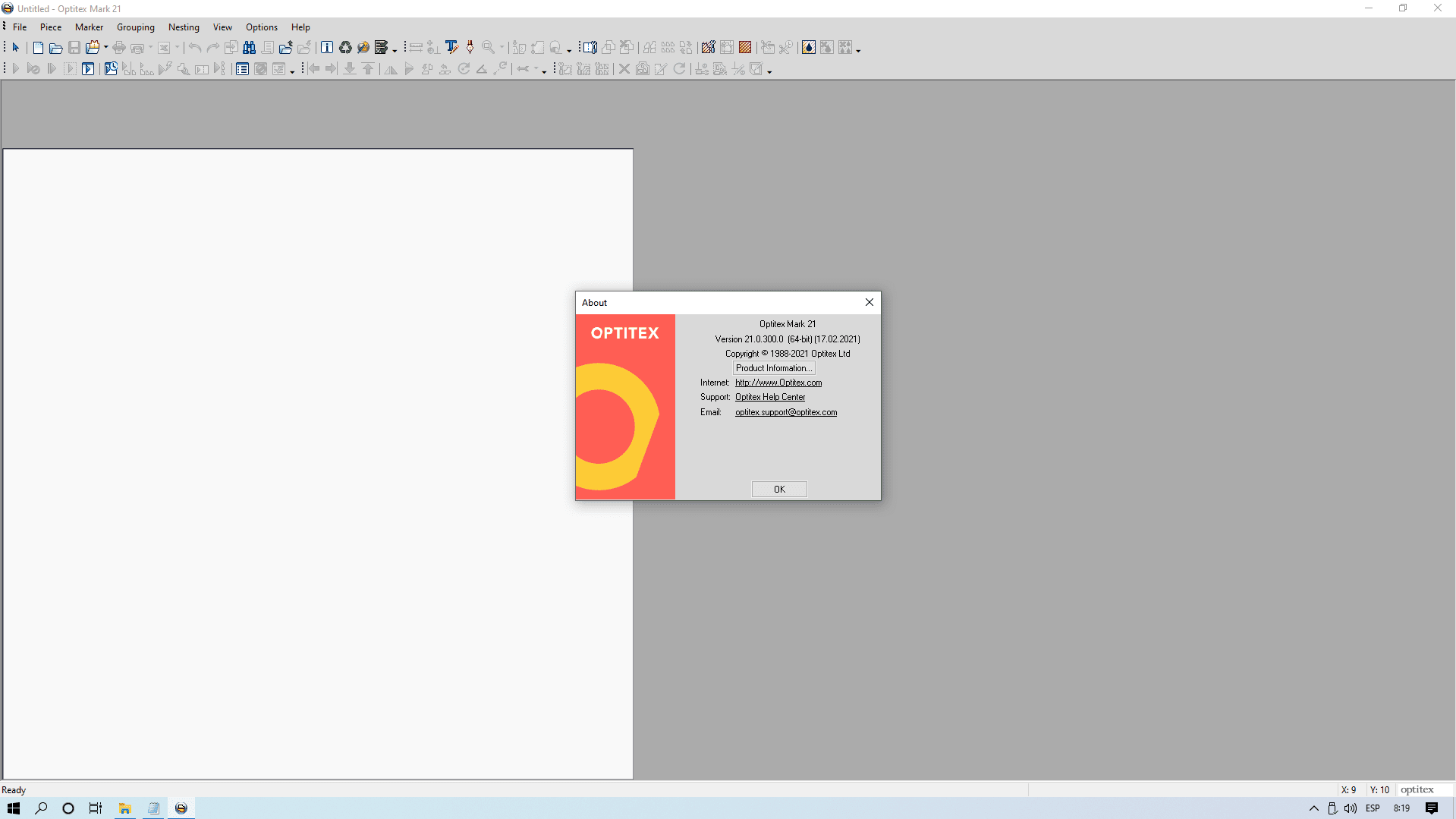Toggle the highlighted blue play-frame button
Screen dimensions: 1456x819
88,69
